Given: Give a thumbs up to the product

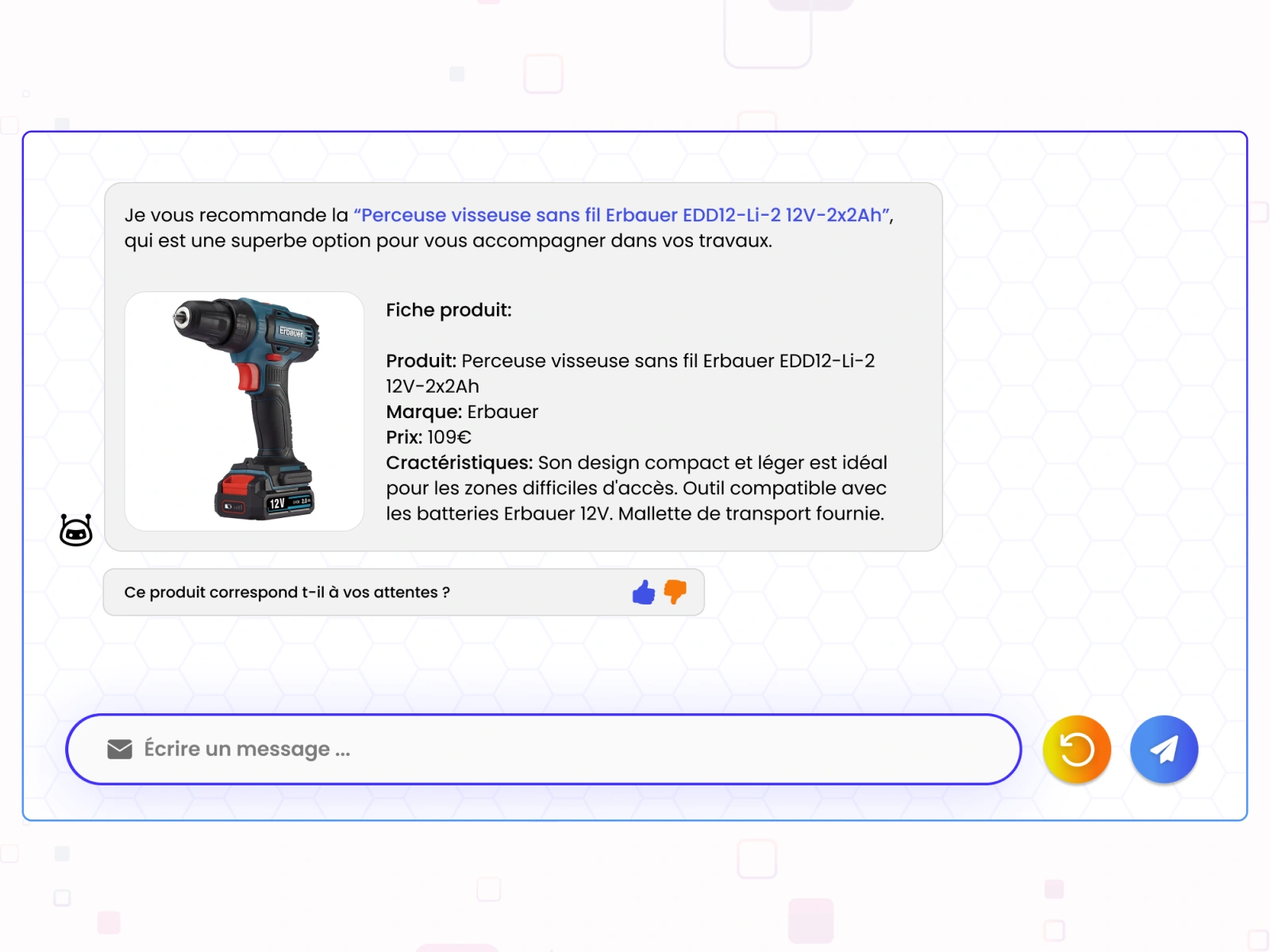Looking at the screenshot, I should (x=644, y=592).
